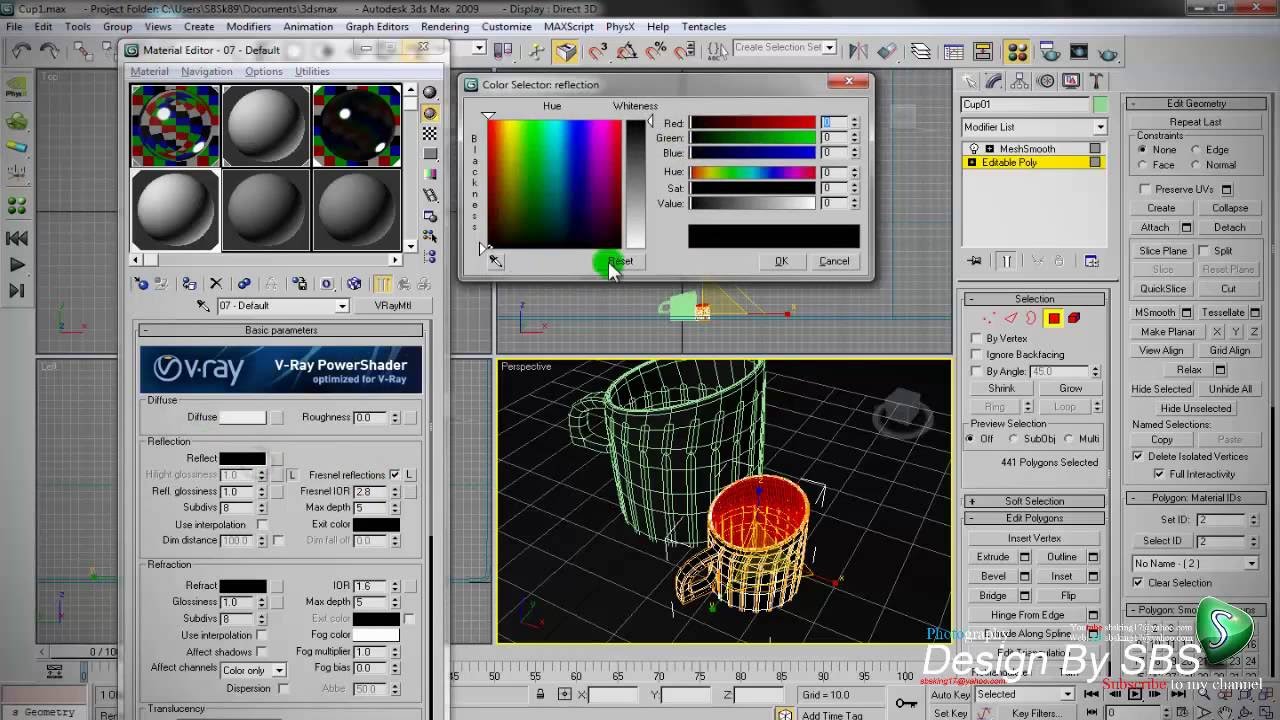Select SubObj preview selection radio

pyautogui.click(x=1013, y=439)
